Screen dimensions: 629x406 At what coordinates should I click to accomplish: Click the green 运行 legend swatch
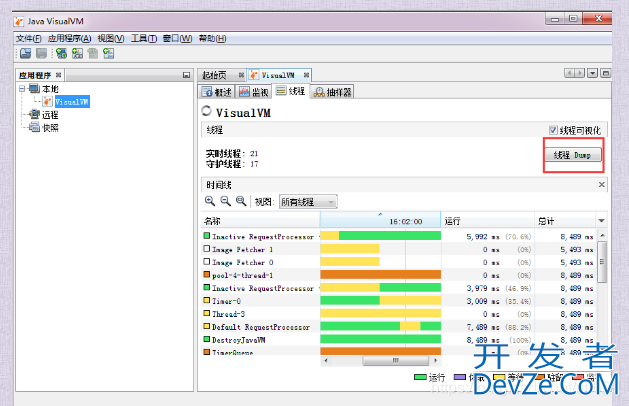click(420, 377)
